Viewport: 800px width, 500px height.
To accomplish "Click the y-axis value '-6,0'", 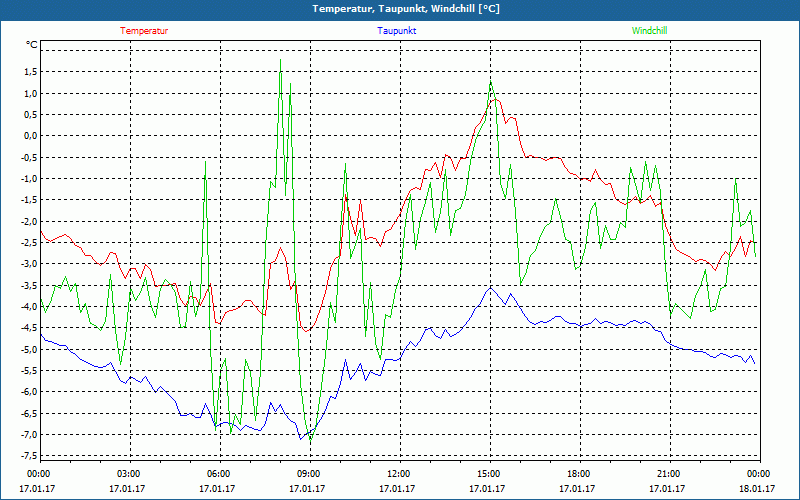I will click(x=29, y=392).
